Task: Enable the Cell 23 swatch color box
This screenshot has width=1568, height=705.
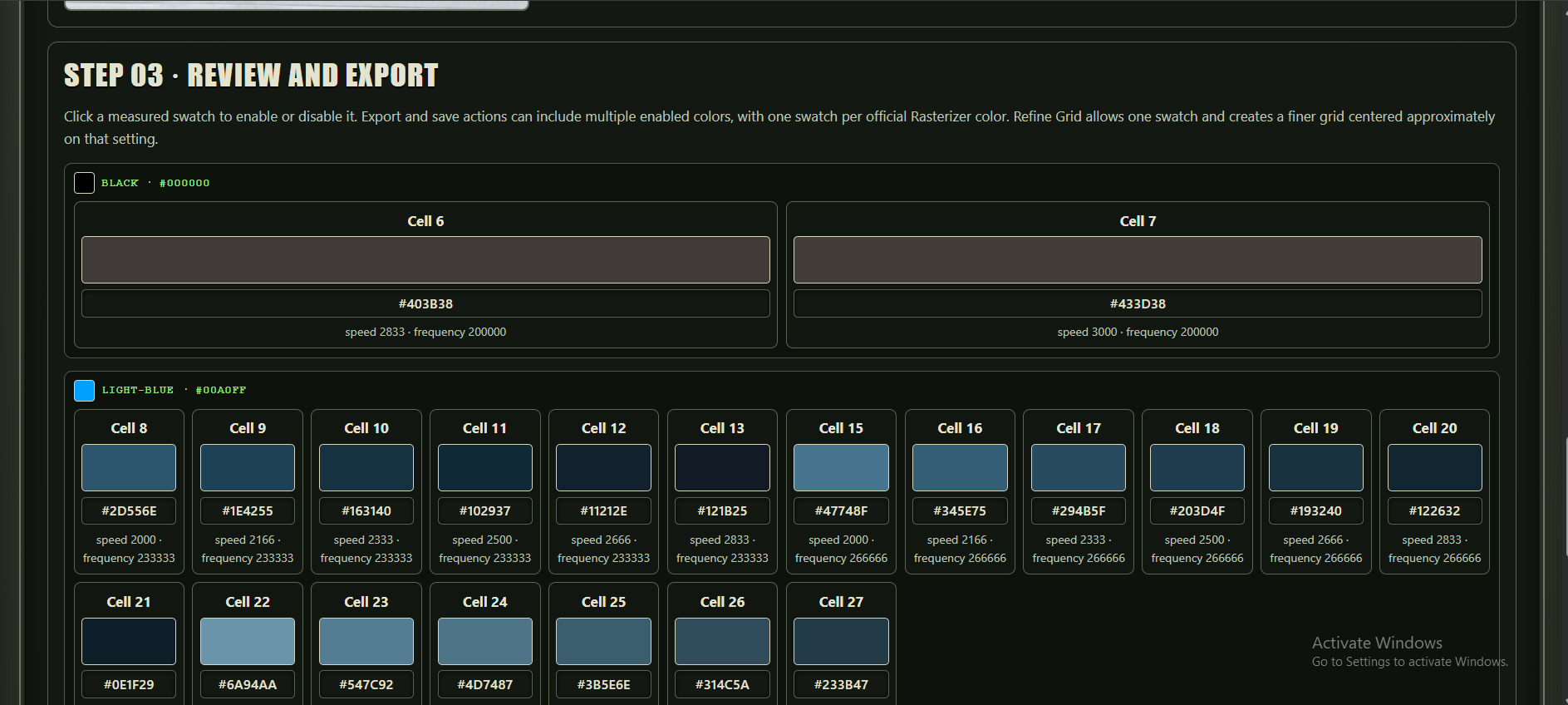Action: [x=366, y=641]
